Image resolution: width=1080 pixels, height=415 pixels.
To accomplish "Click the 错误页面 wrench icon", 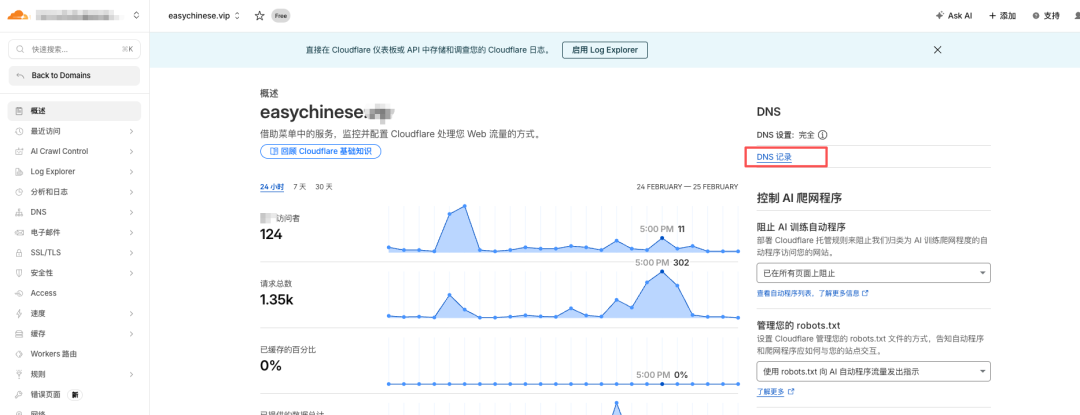I will pyautogui.click(x=19, y=395).
